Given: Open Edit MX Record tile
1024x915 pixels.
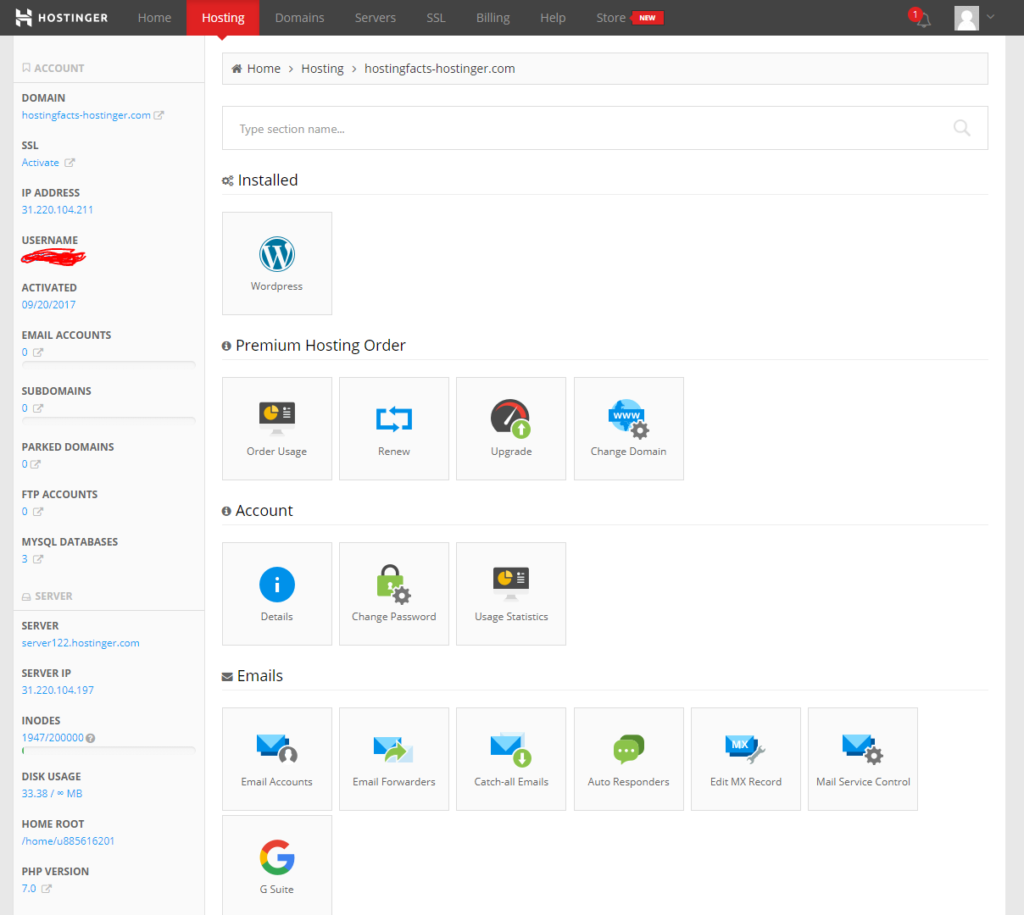Looking at the screenshot, I should [x=745, y=759].
